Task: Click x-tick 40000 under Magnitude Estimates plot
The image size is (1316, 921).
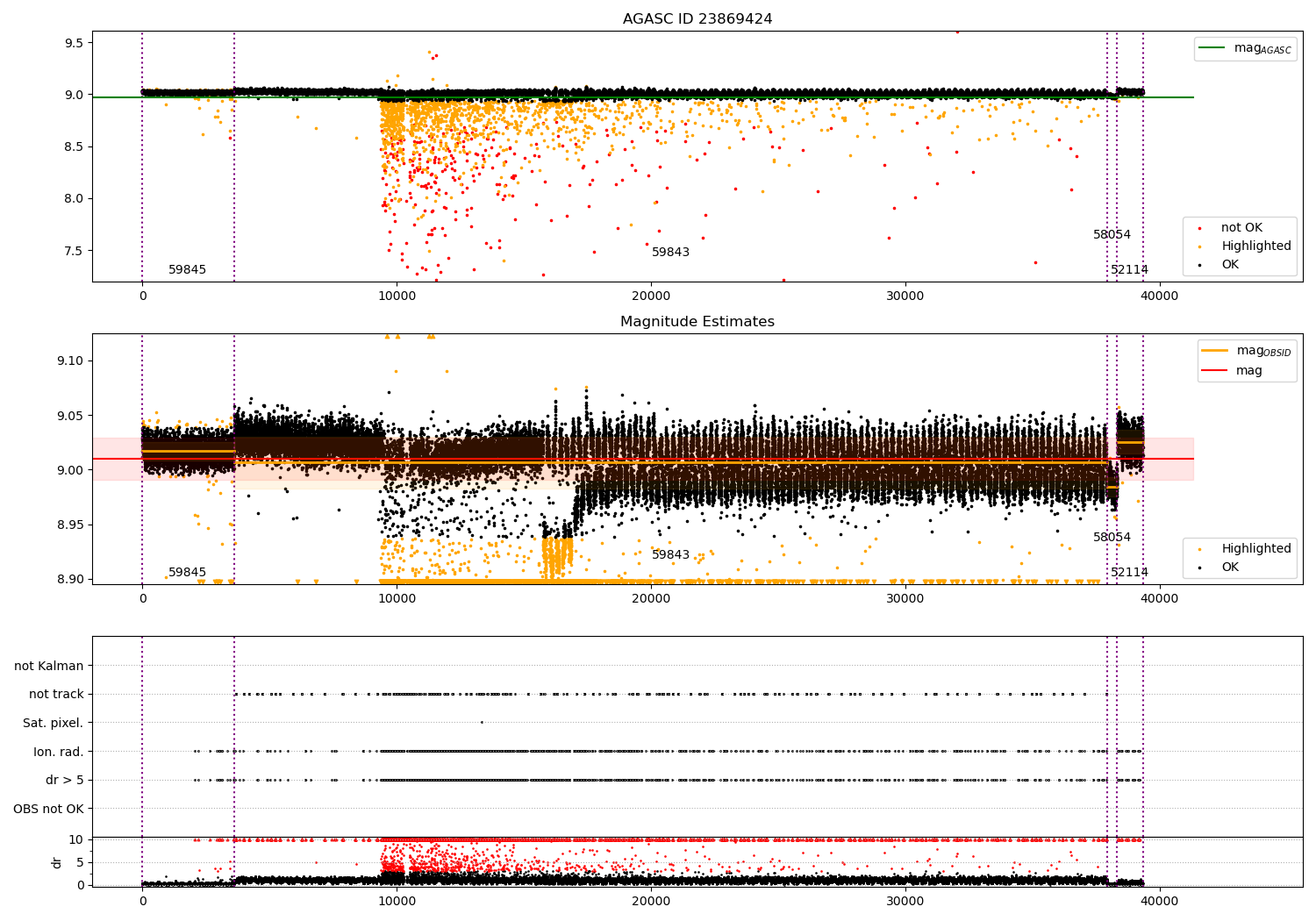Action: coord(1160,599)
